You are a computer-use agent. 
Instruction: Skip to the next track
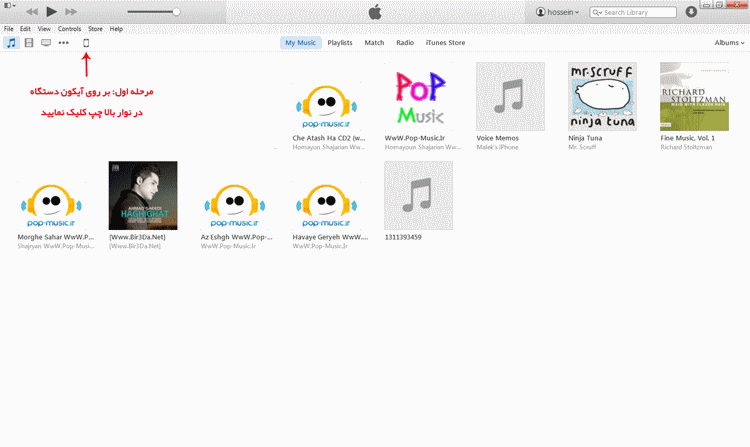point(71,12)
